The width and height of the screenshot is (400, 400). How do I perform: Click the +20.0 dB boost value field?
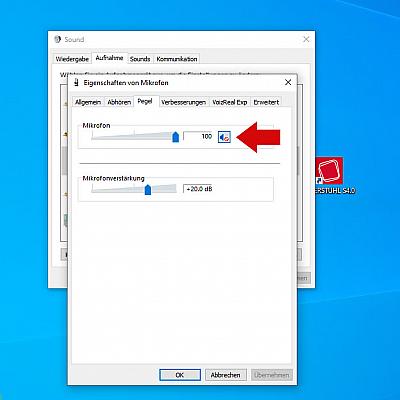pos(198,189)
